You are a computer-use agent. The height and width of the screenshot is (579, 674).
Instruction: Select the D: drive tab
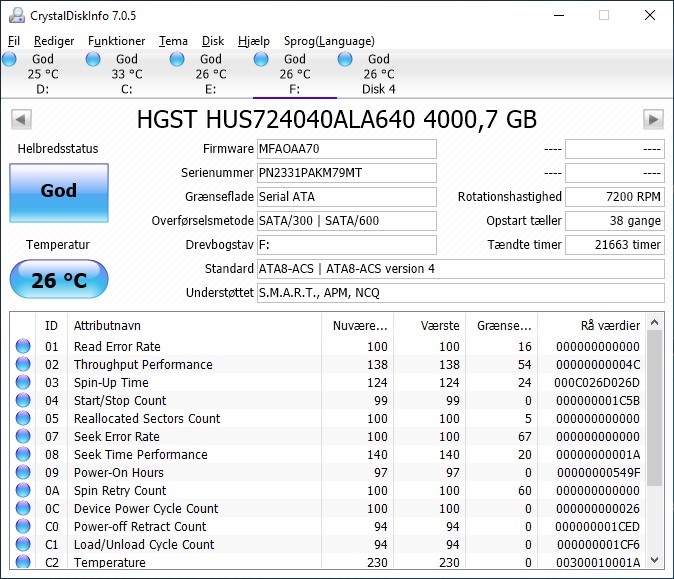[42, 74]
